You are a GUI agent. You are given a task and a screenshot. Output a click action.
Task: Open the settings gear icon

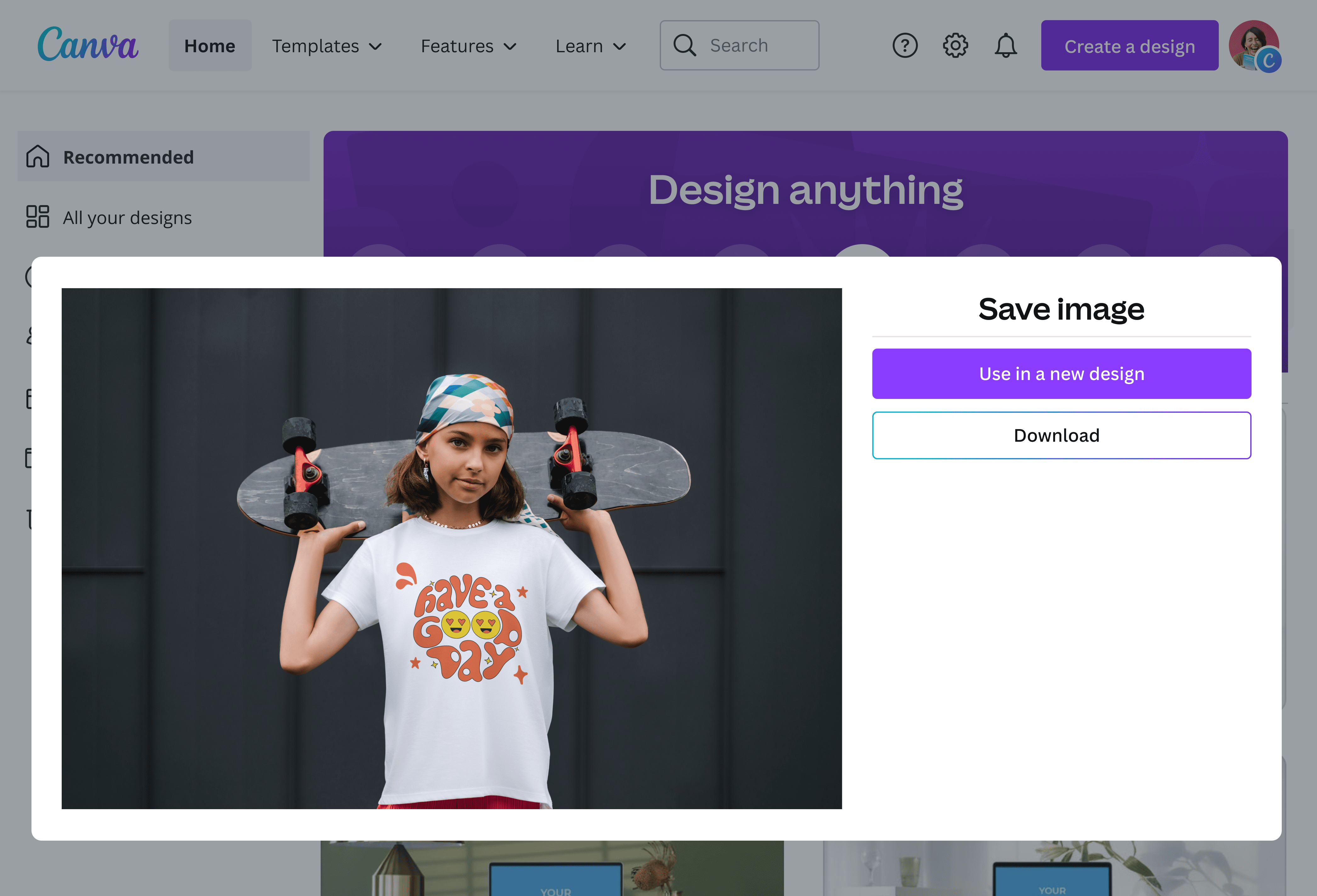tap(955, 45)
